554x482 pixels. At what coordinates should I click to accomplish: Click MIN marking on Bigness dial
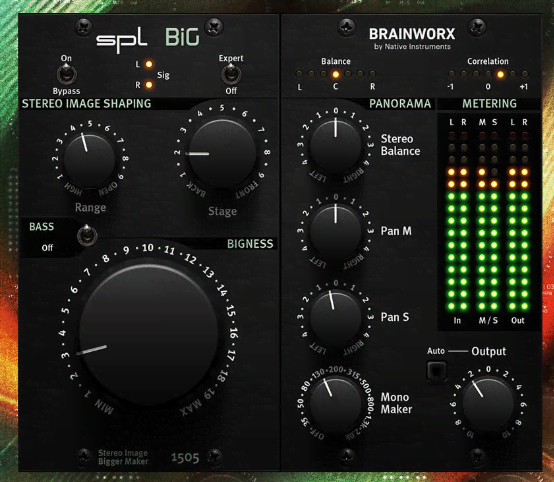(x=104, y=407)
